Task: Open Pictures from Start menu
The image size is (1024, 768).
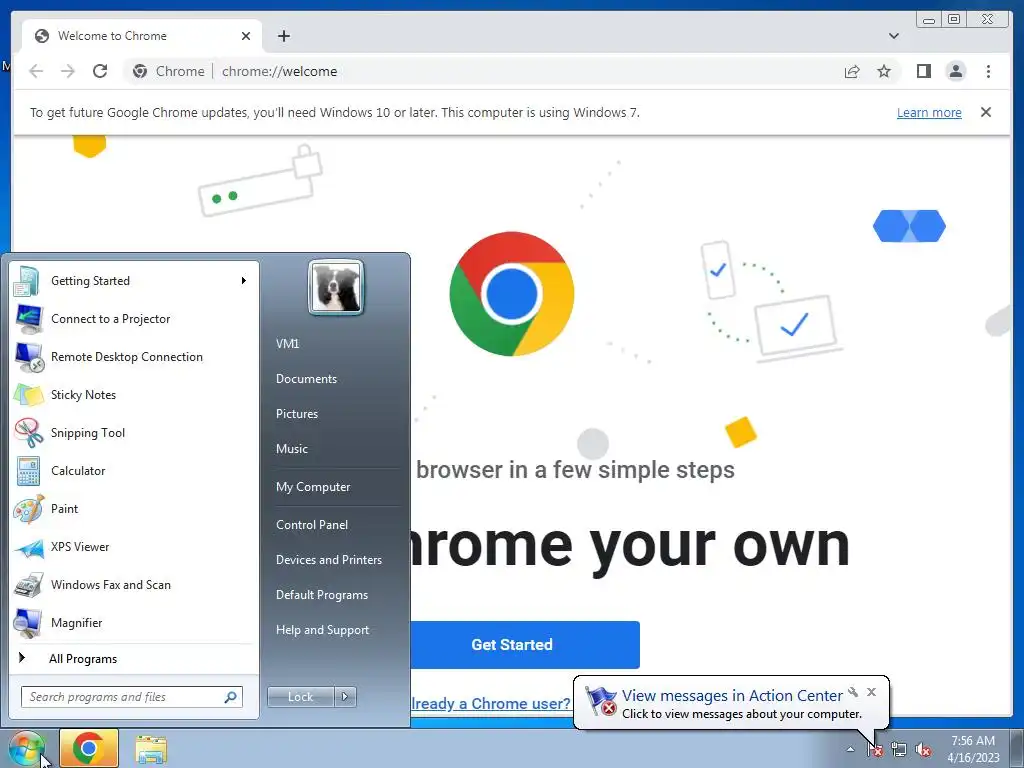Action: pos(296,413)
